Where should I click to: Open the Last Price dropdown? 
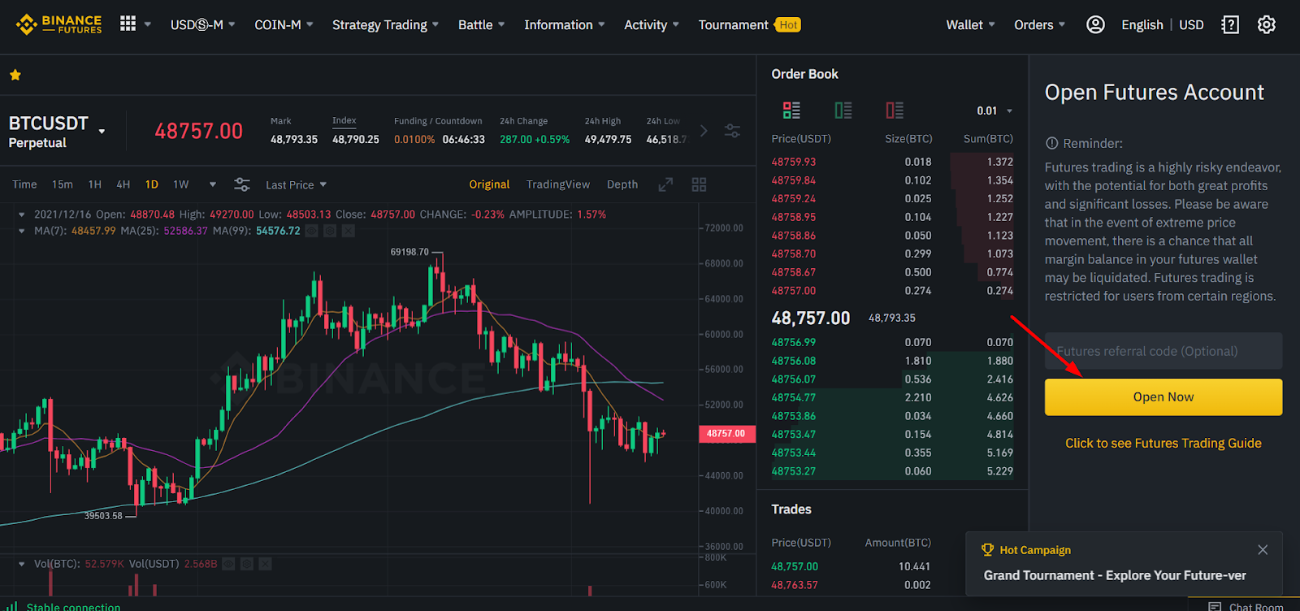point(296,184)
